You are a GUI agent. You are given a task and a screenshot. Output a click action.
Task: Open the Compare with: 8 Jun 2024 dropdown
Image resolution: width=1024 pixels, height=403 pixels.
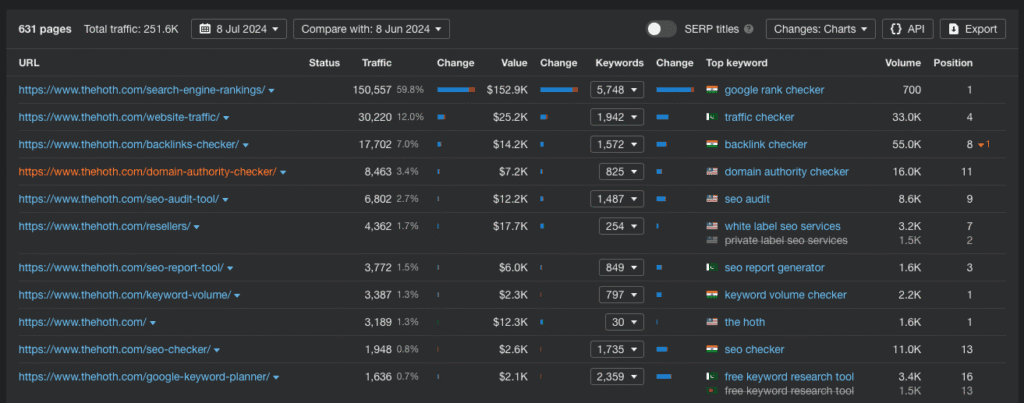pyautogui.click(x=371, y=29)
